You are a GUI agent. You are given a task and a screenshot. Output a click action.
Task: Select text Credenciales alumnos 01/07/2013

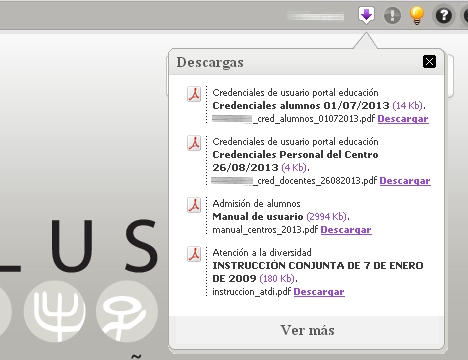(301, 106)
